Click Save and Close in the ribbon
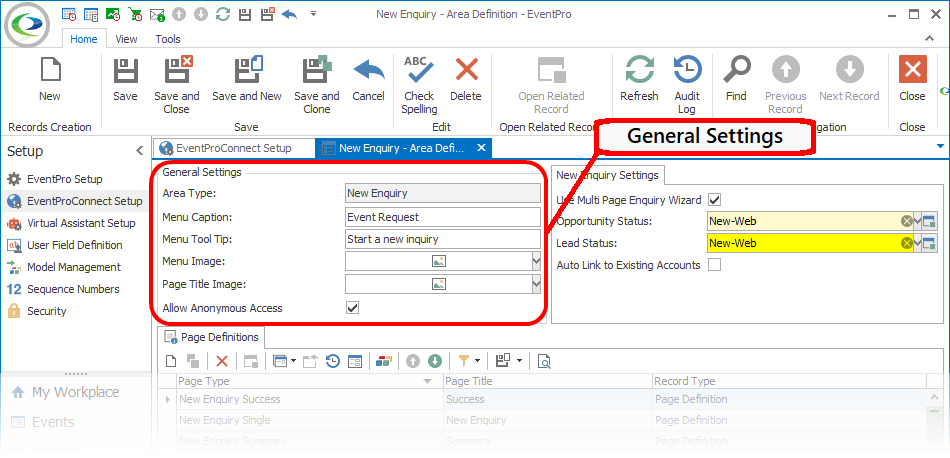This screenshot has width=950, height=458. (x=176, y=86)
